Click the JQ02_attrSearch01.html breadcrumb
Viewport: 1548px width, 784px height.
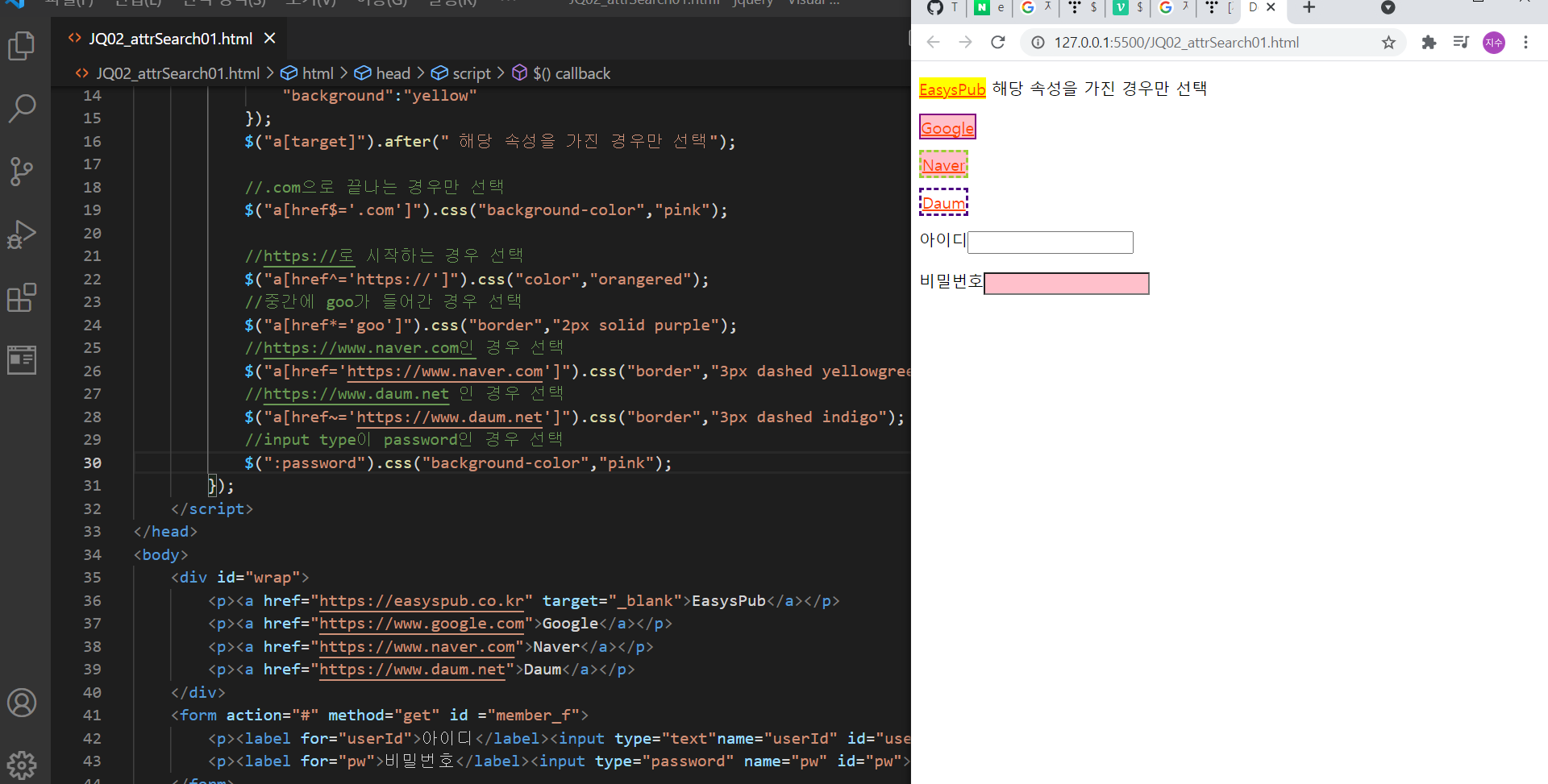[x=177, y=73]
